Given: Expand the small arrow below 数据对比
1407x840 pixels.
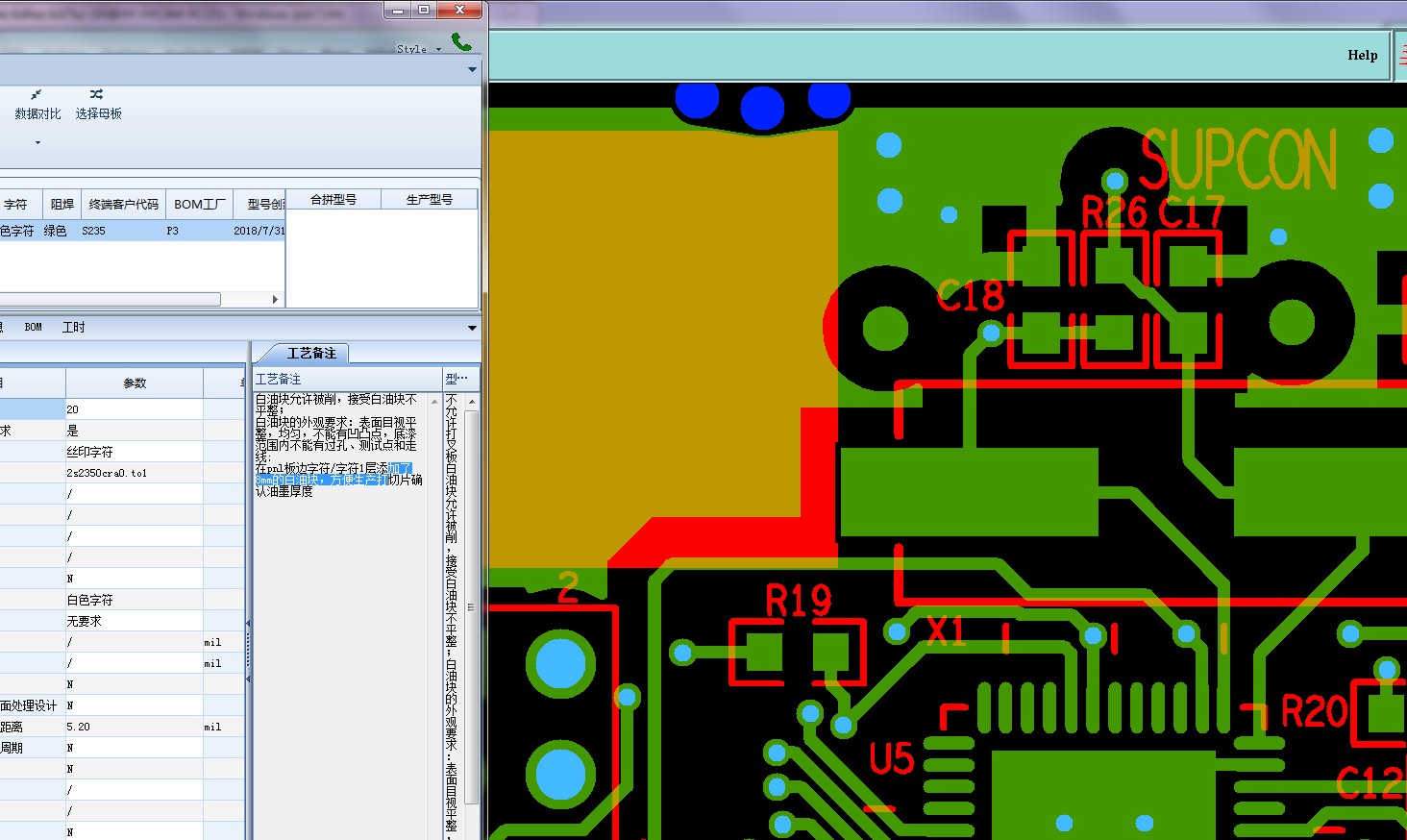Looking at the screenshot, I should point(37,142).
